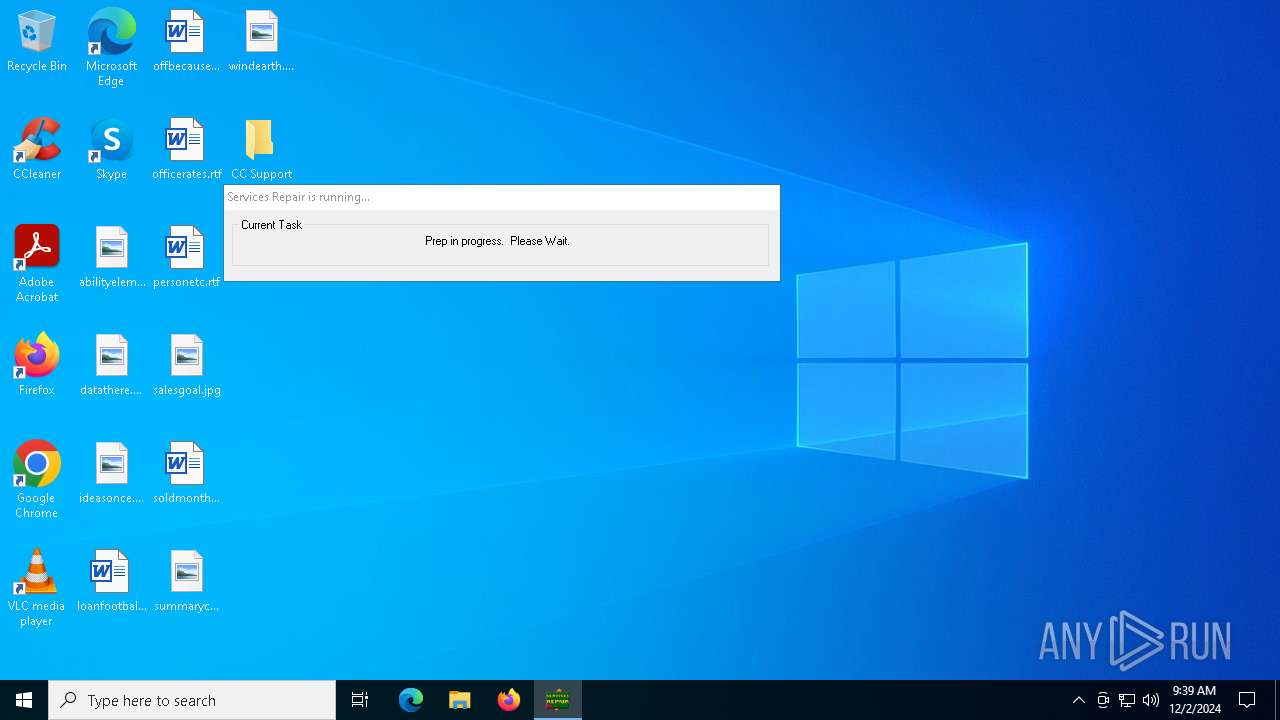
Task: Select the salesgoal.jpg file icon
Action: point(186,365)
